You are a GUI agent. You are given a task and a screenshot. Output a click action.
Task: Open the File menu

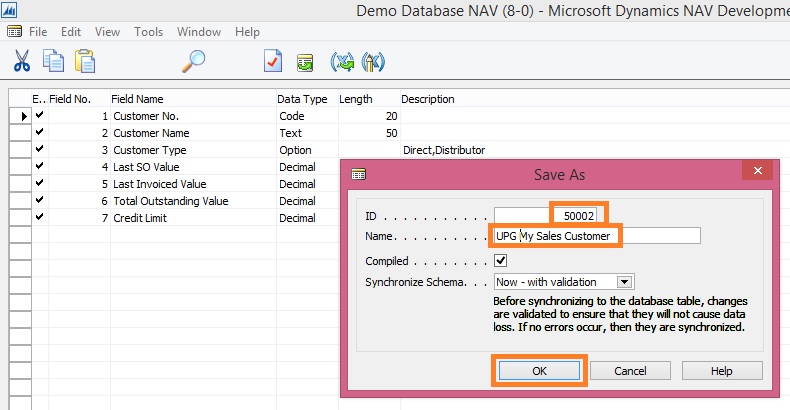(x=38, y=32)
